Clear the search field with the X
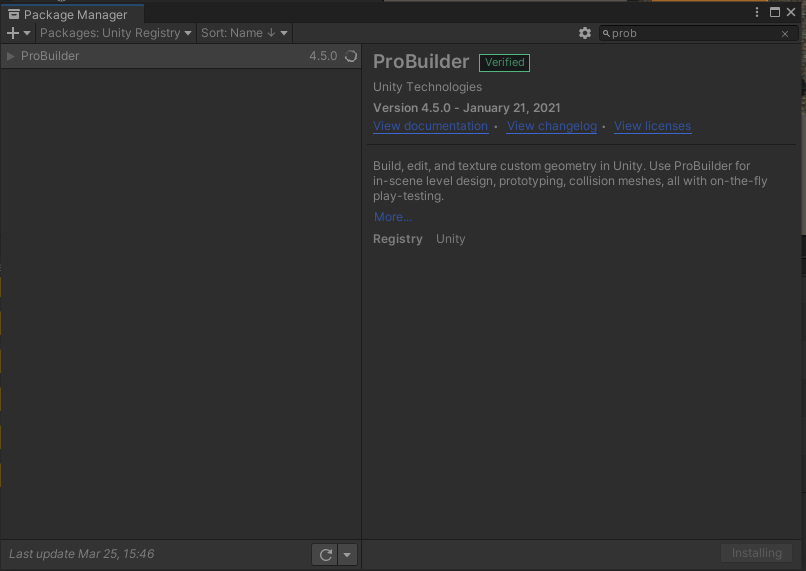Viewport: 806px width, 571px height. 785,34
